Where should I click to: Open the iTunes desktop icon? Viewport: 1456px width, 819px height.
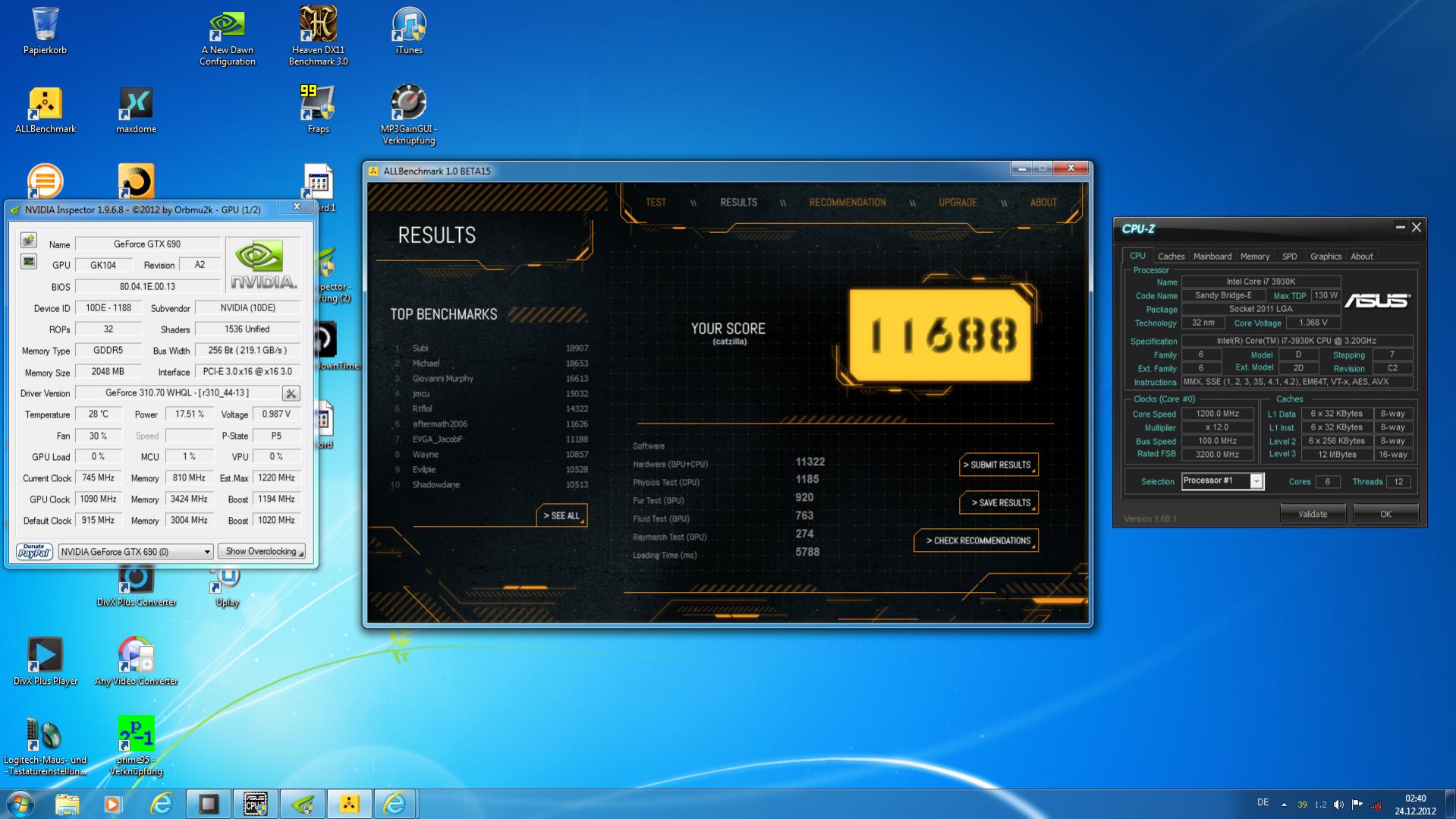[409, 30]
